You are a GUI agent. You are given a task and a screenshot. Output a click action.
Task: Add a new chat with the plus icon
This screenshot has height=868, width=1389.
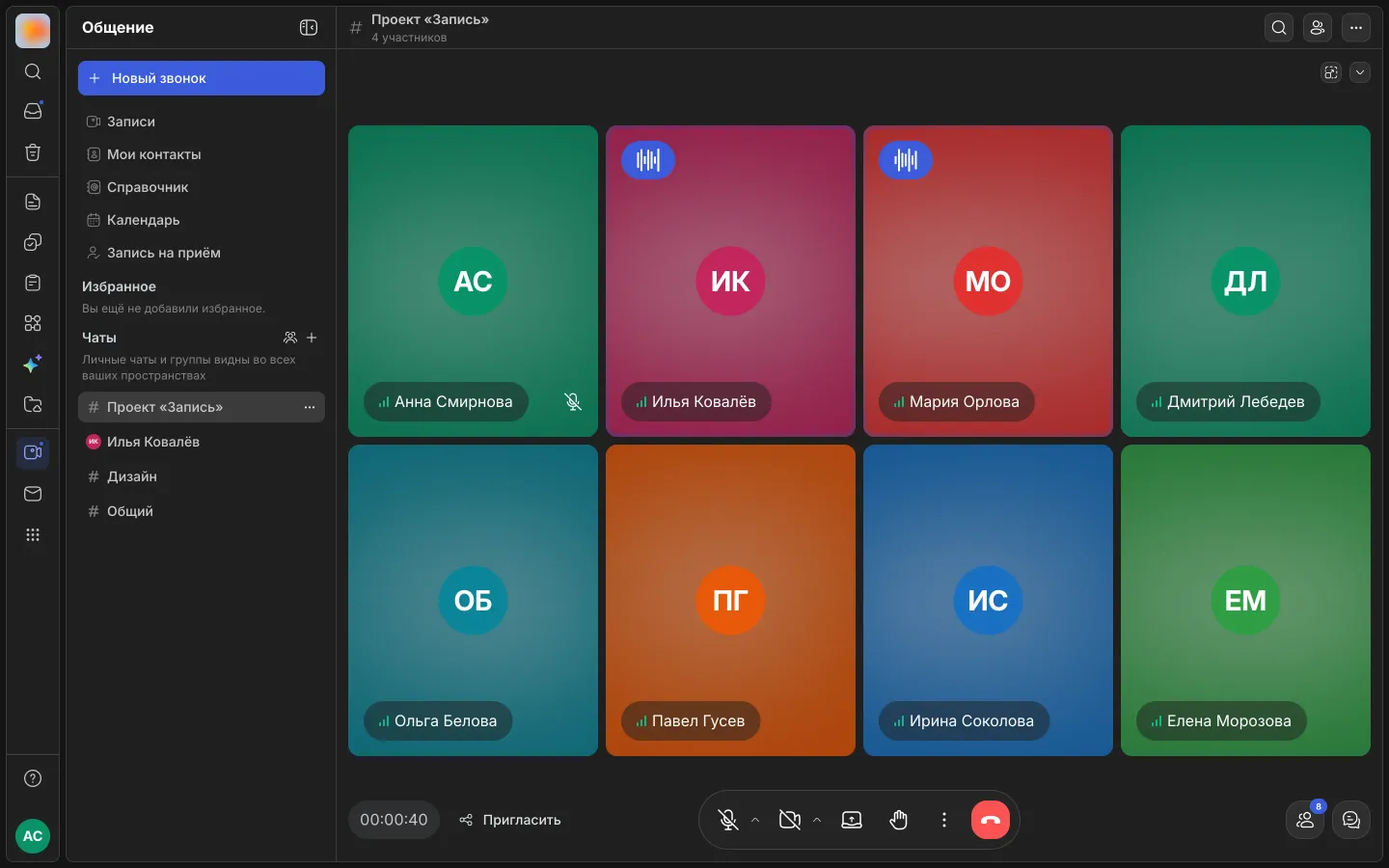tap(312, 338)
